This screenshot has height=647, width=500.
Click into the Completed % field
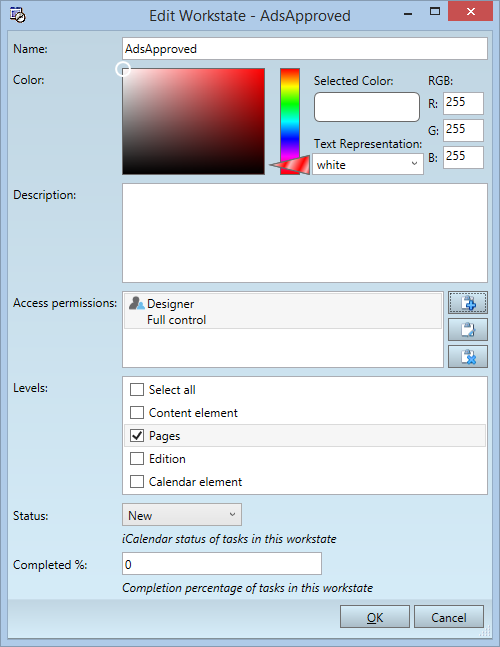coord(222,564)
